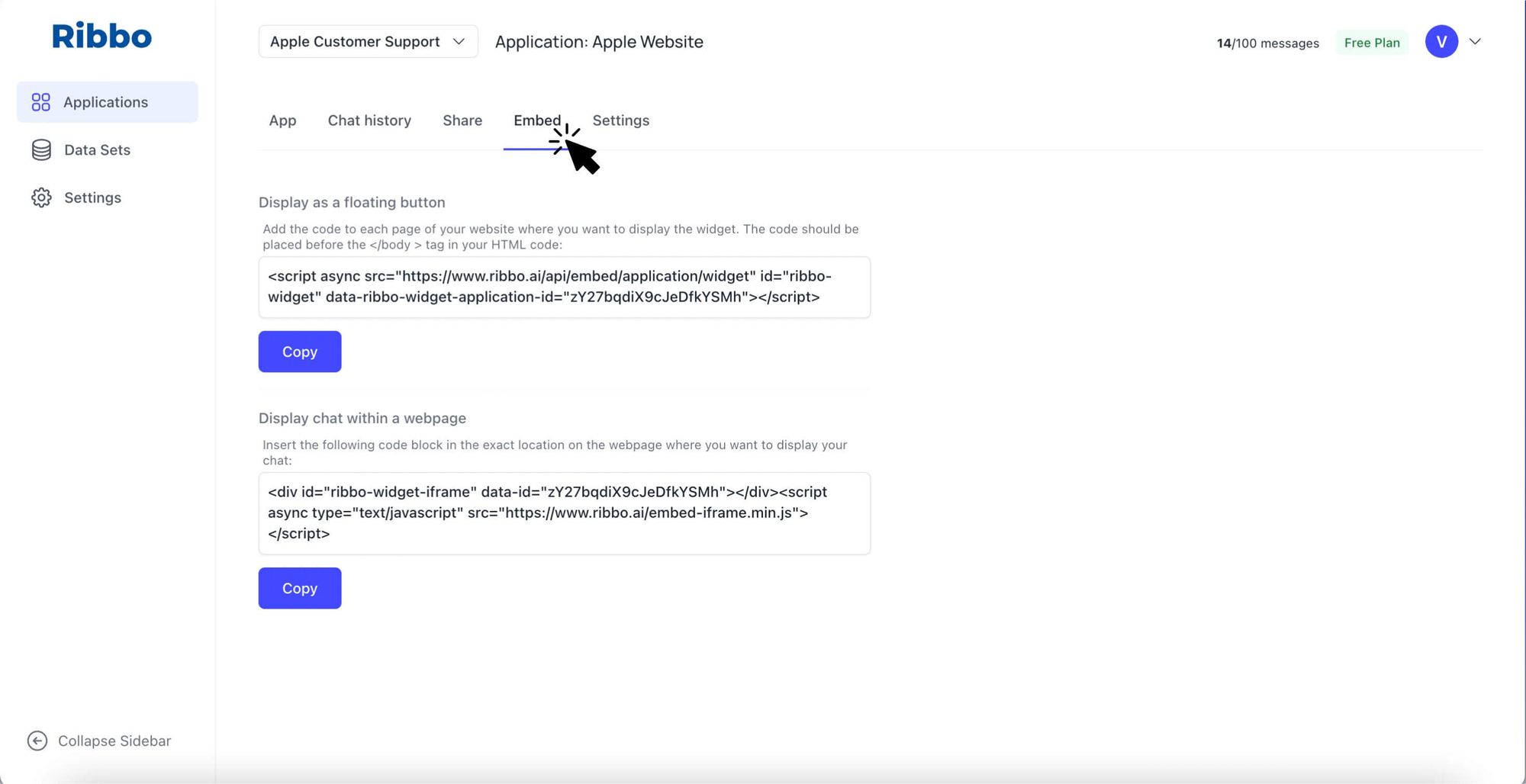Click the Free Plan badge
The height and width of the screenshot is (784, 1526).
tap(1372, 43)
